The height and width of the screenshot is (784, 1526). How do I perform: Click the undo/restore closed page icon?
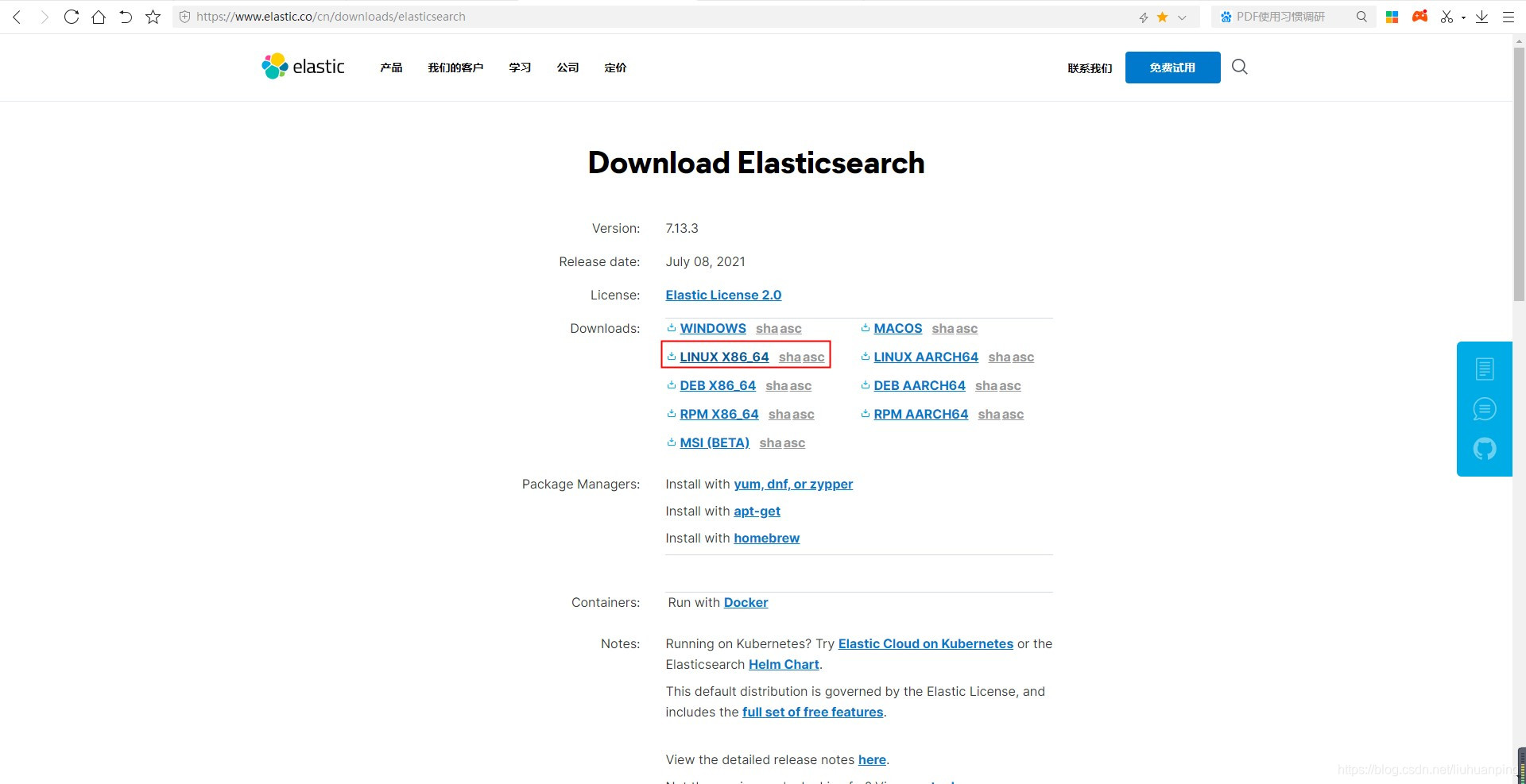[x=126, y=17]
